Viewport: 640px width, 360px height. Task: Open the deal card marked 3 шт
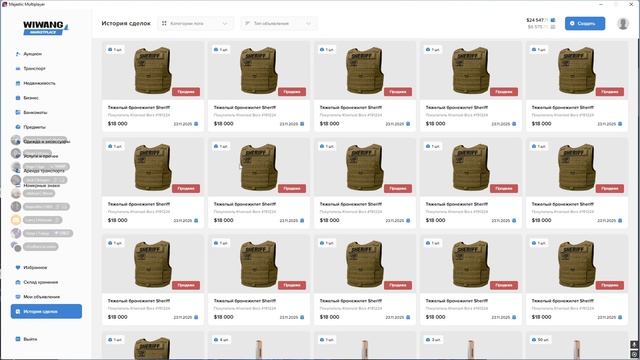pos(471,346)
